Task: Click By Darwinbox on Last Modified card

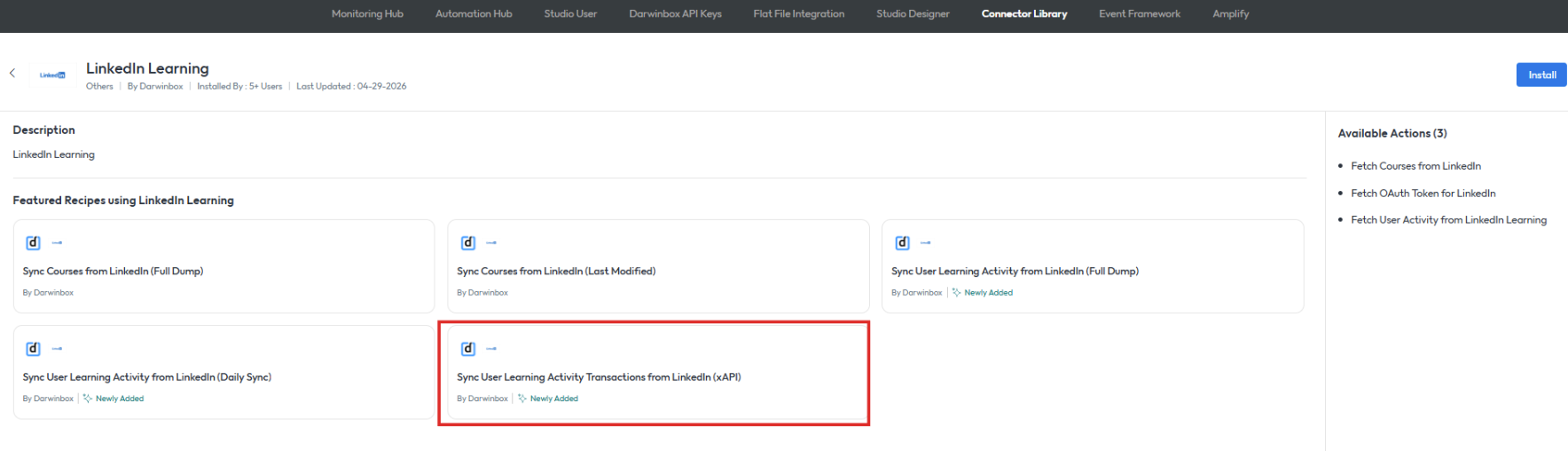Action: click(482, 292)
